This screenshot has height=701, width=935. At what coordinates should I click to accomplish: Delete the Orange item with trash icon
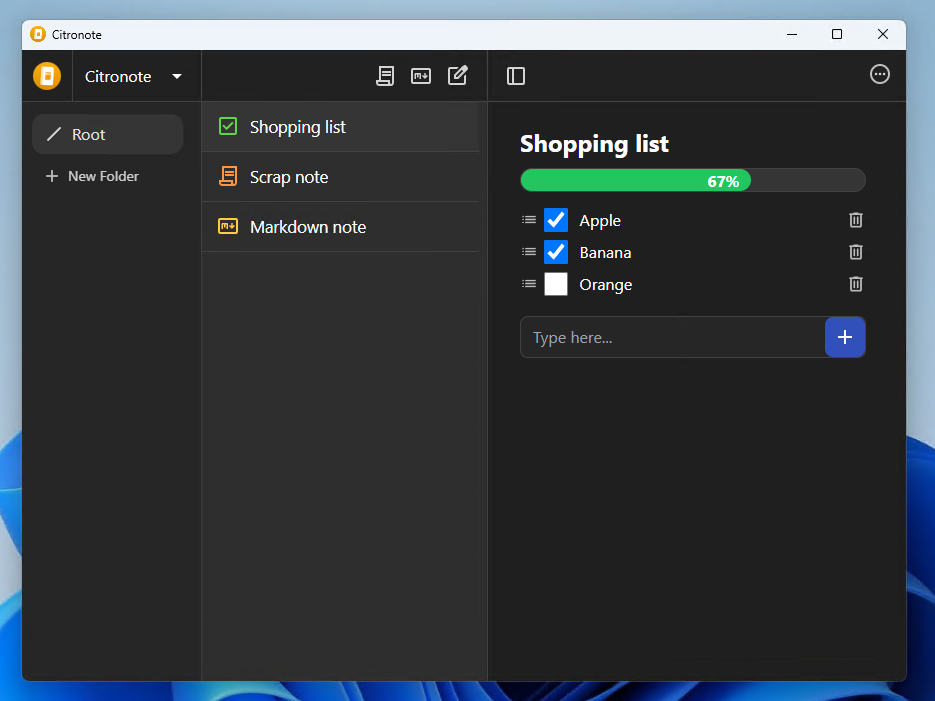[856, 284]
